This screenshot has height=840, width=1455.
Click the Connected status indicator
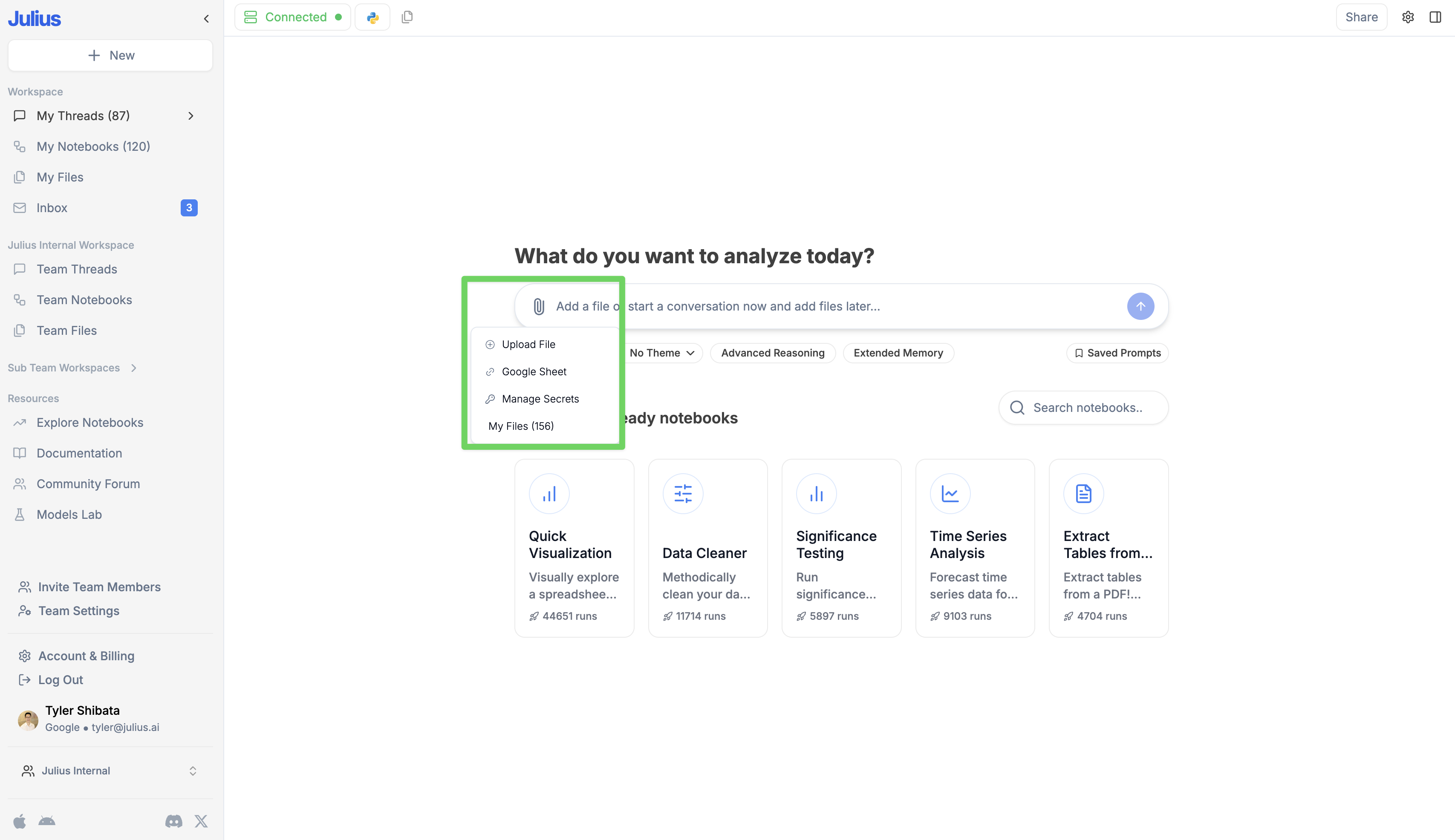(x=293, y=17)
